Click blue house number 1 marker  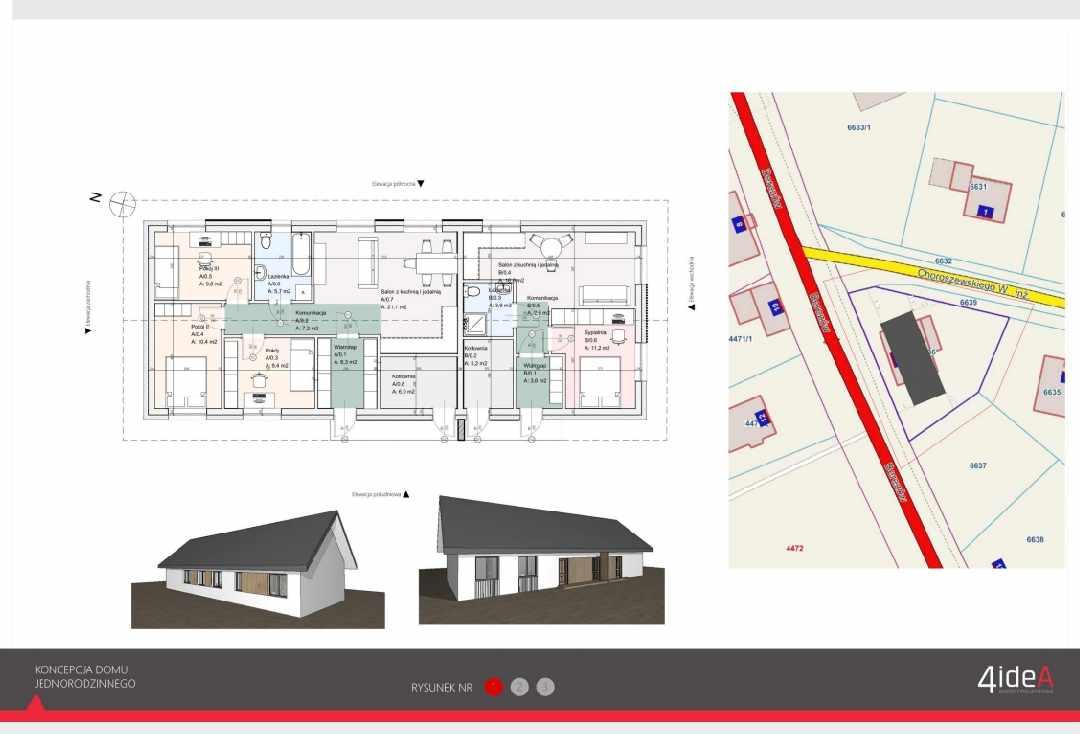coord(985,212)
